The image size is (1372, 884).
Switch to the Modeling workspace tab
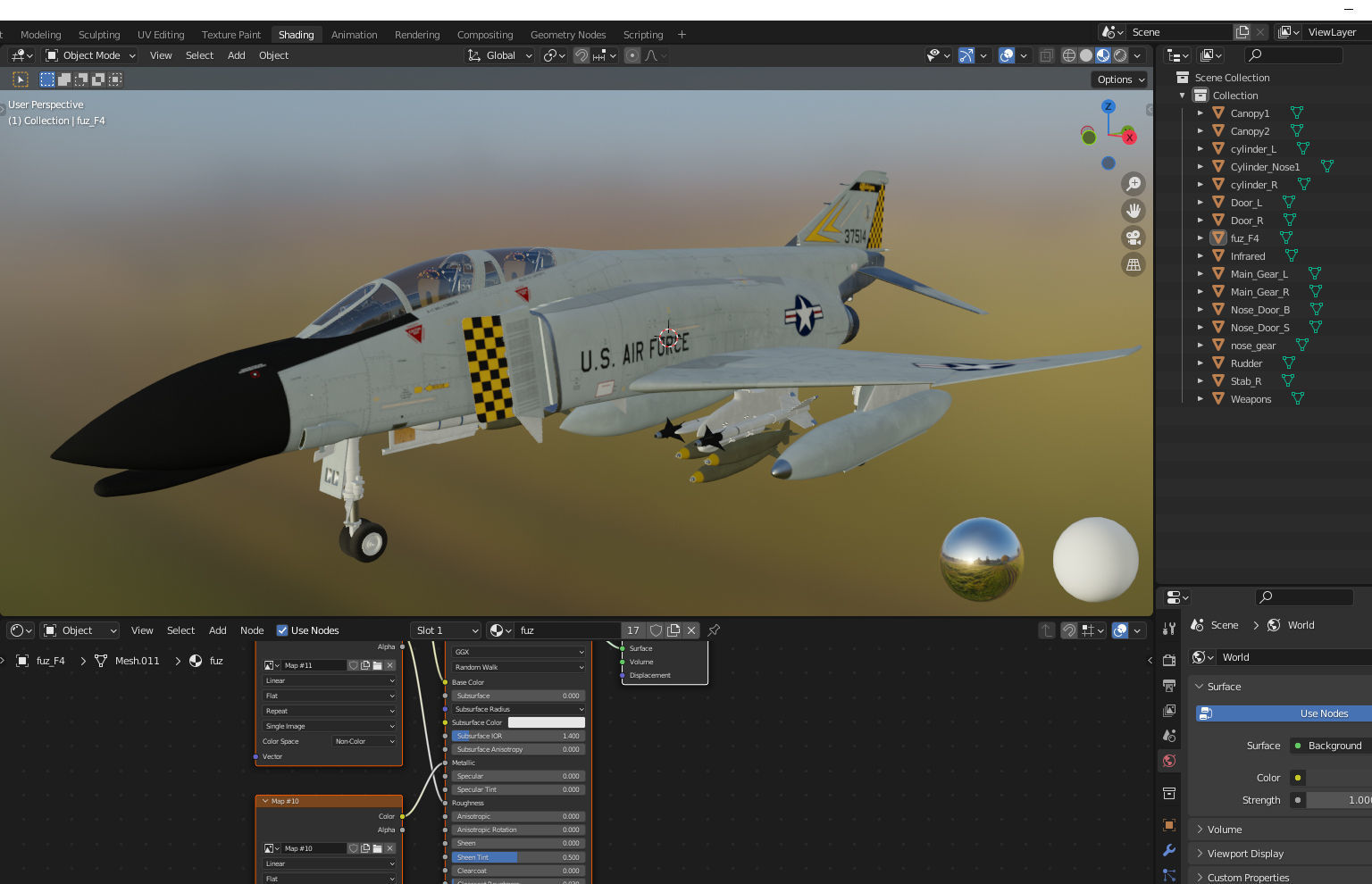coord(41,35)
